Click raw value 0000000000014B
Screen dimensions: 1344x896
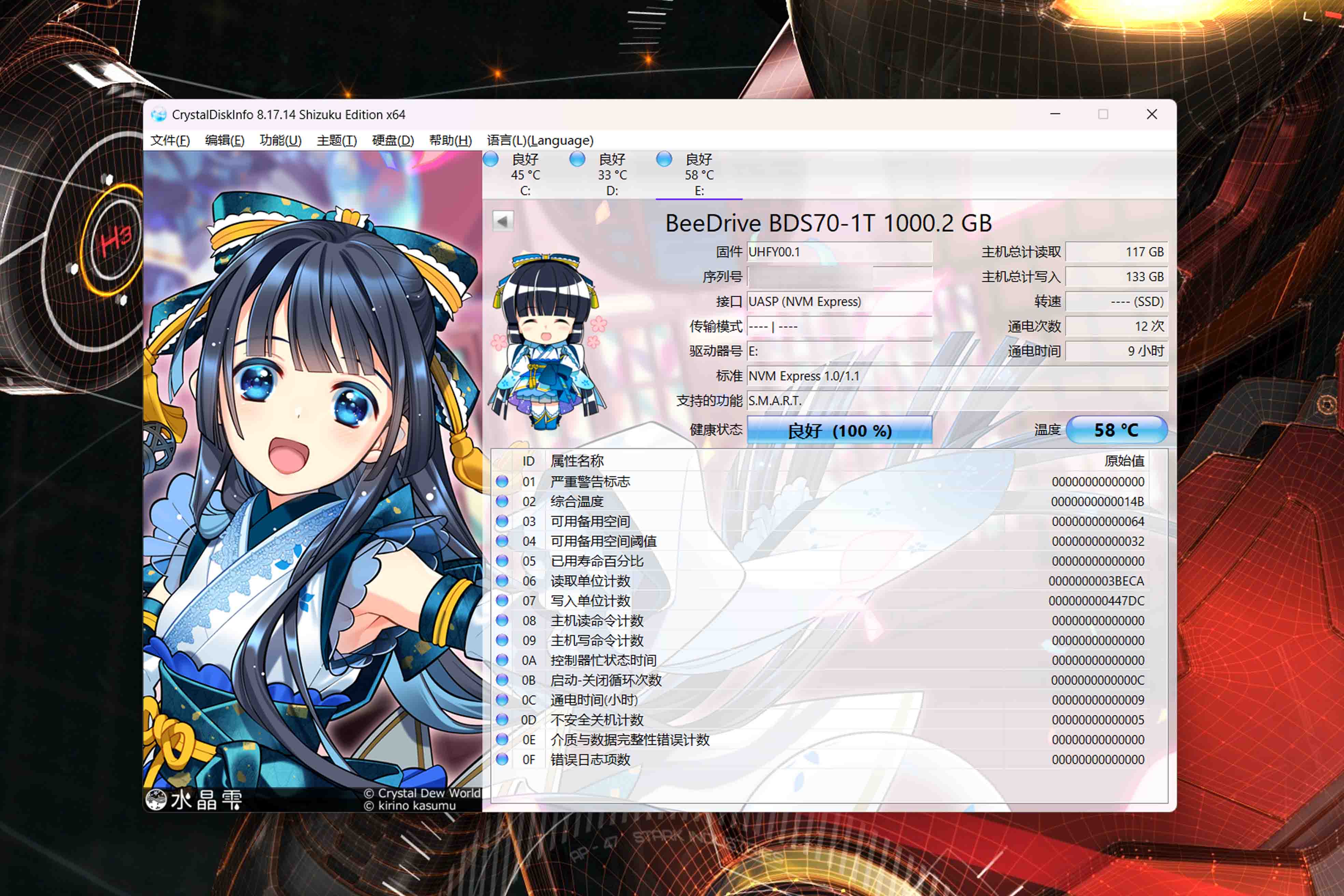[x=1097, y=502]
